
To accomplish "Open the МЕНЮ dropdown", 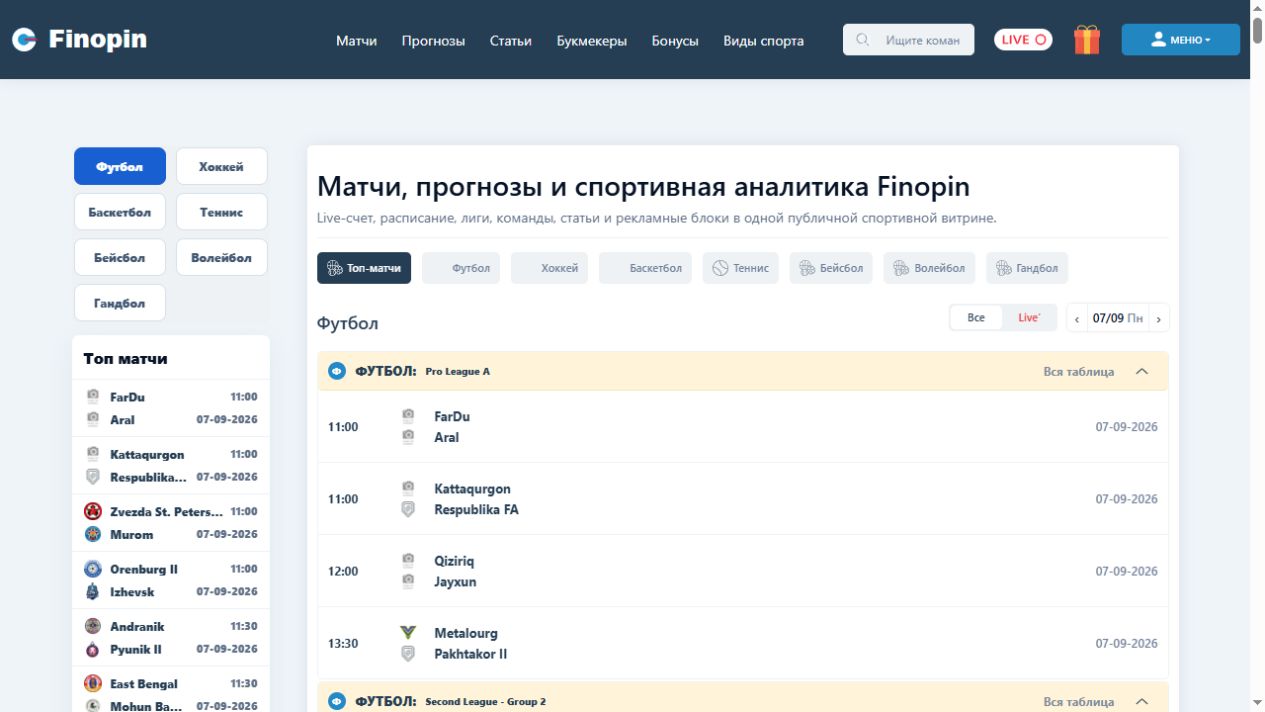I will tap(1180, 40).
